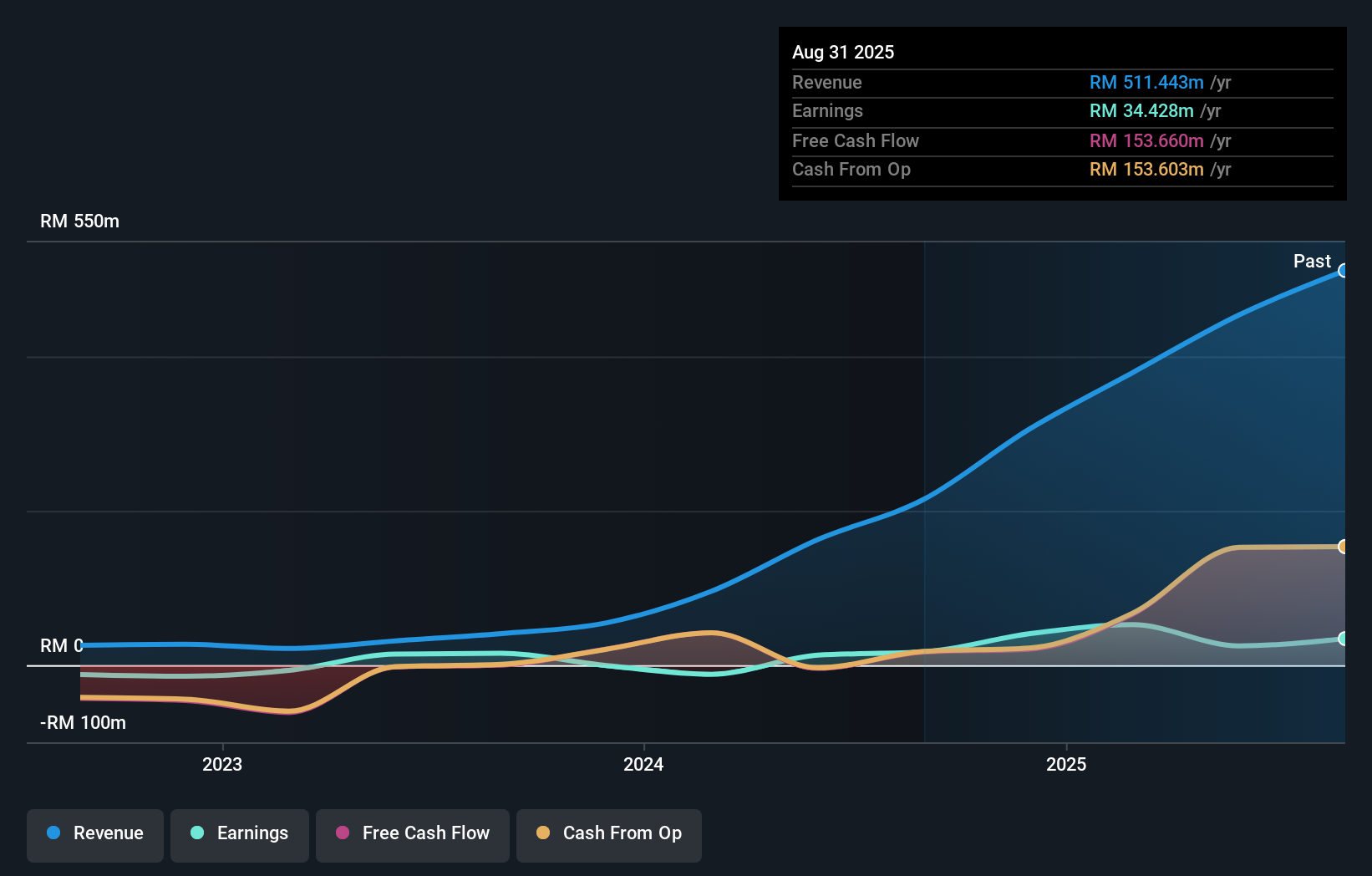Toggle the Earnings series legend button
This screenshot has height=876, width=1372.
[x=240, y=833]
